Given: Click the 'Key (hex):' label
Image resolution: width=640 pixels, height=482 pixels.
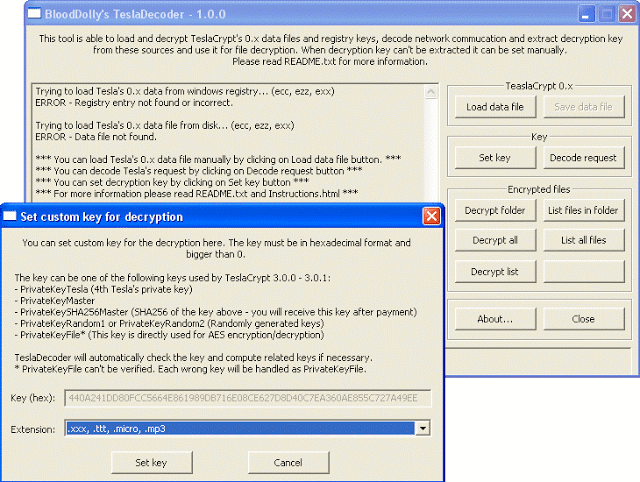Looking at the screenshot, I should coord(33,398).
